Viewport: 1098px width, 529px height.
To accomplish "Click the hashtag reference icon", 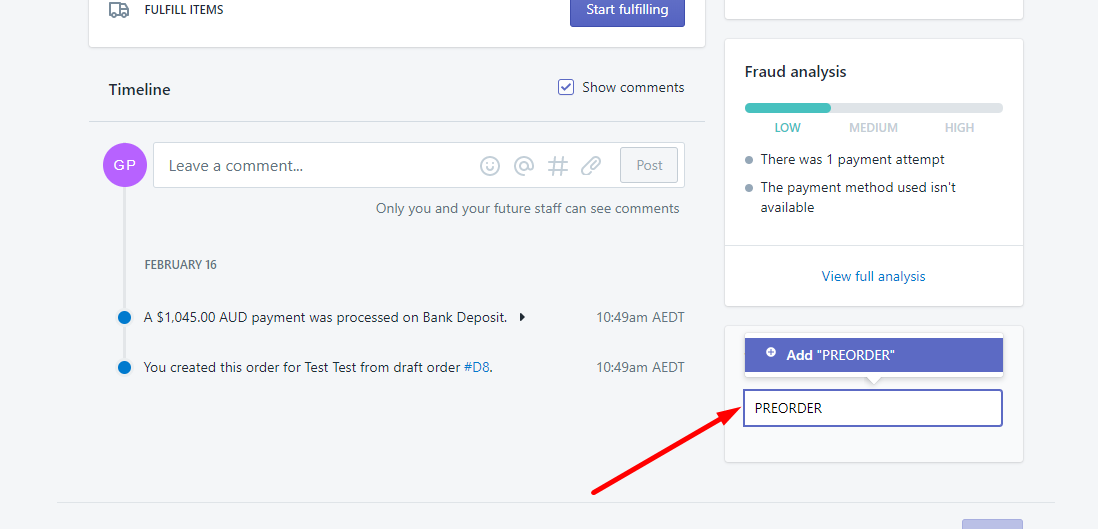I will 557,165.
